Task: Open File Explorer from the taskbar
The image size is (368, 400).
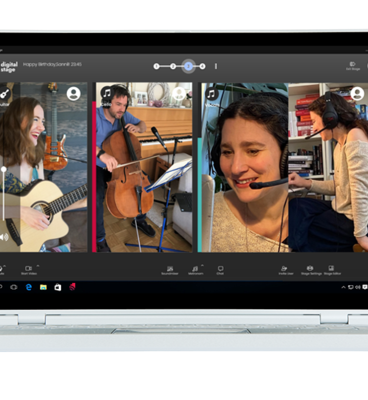Action: [x=43, y=287]
